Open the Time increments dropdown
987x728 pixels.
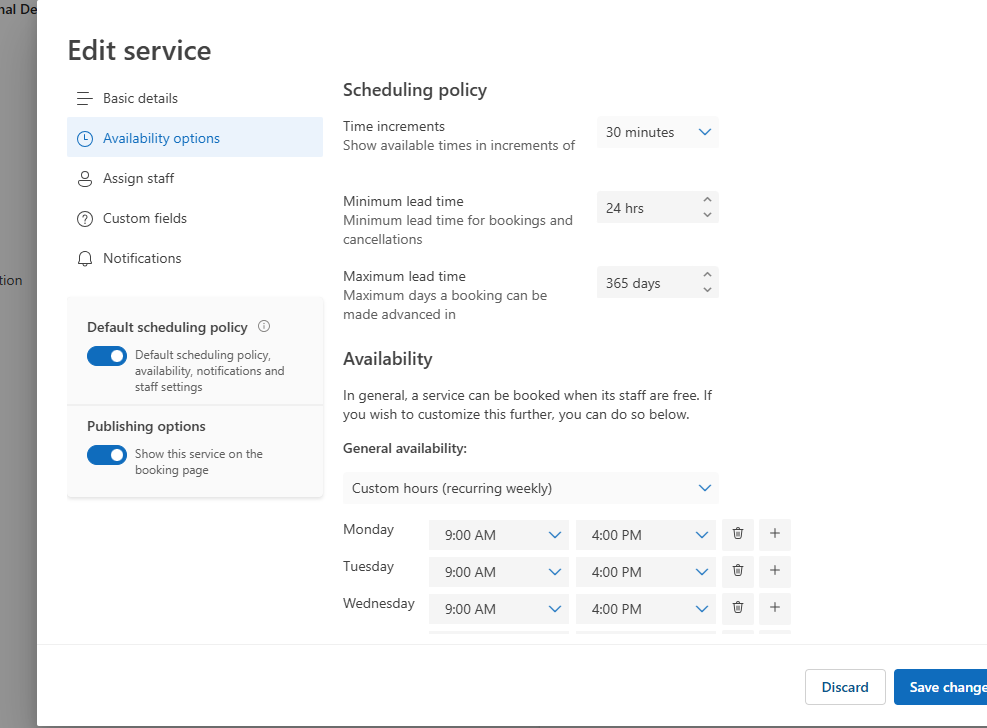pos(657,132)
